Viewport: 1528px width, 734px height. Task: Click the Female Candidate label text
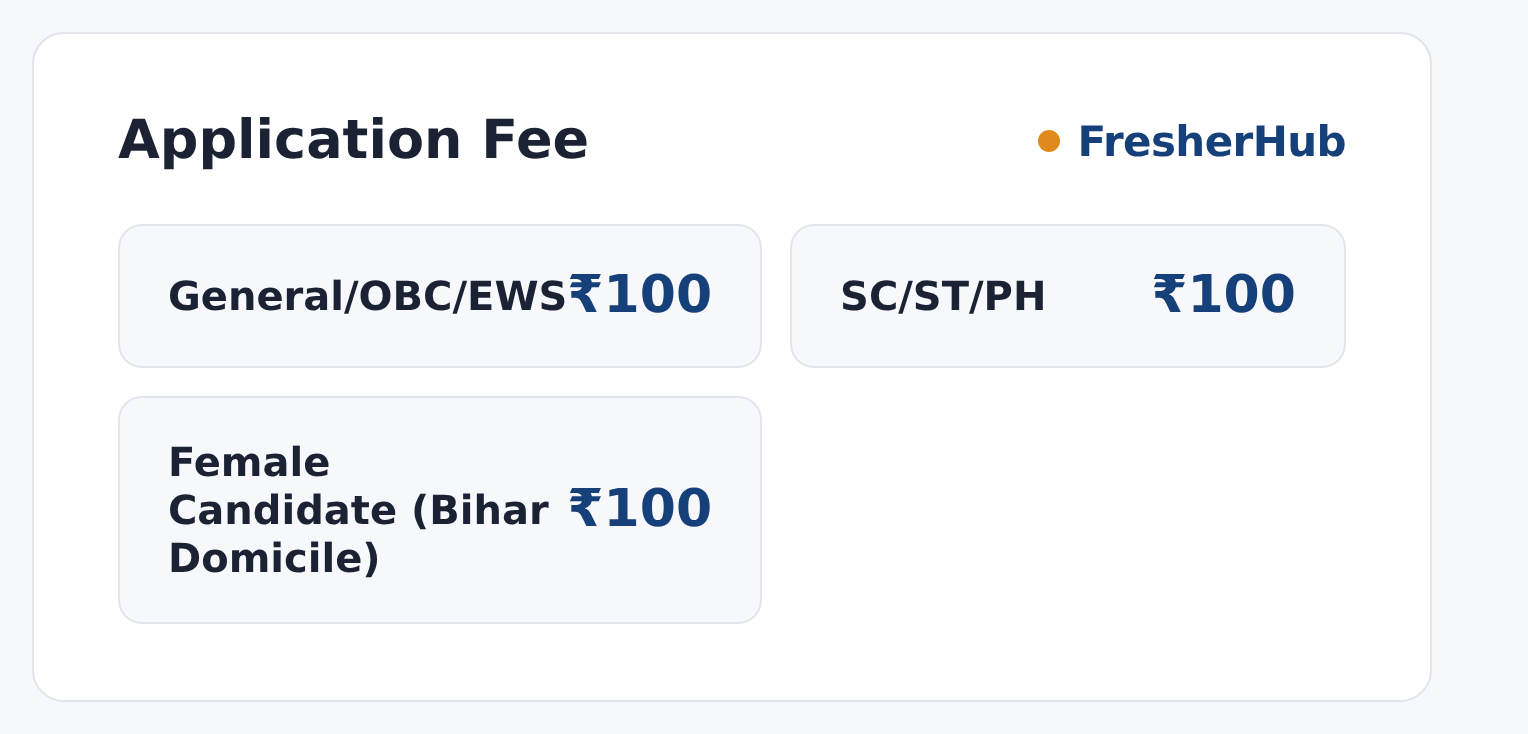pyautogui.click(x=358, y=511)
